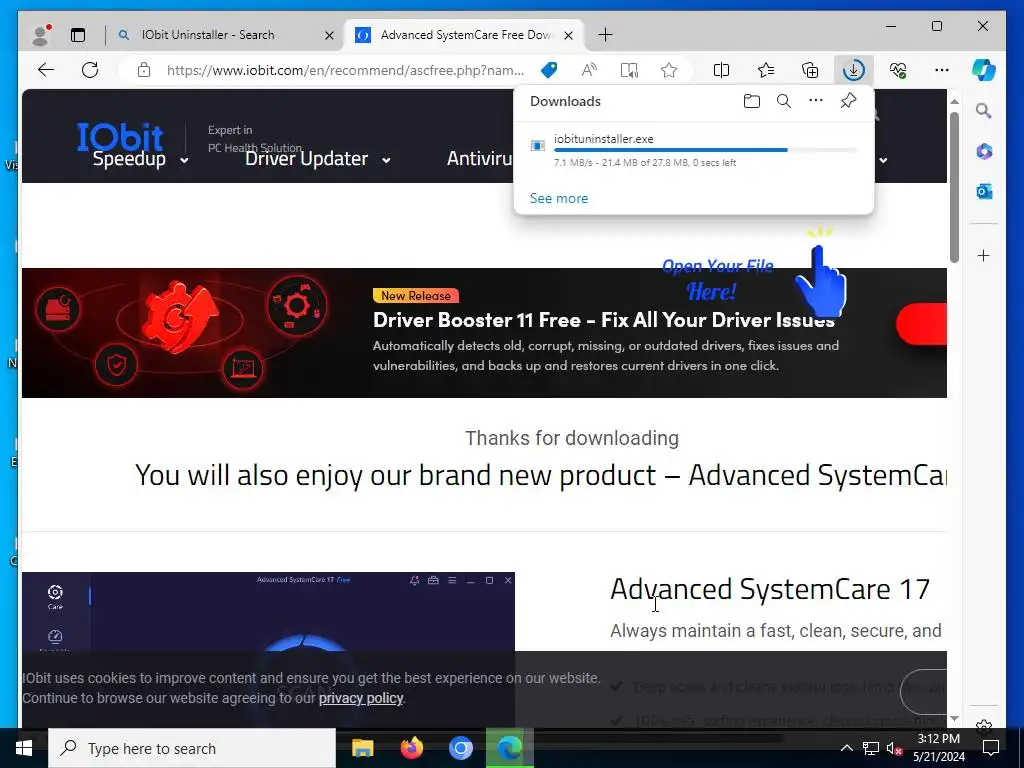Viewport: 1024px width, 768px height.
Task: Click the New Release badge
Action: point(415,296)
